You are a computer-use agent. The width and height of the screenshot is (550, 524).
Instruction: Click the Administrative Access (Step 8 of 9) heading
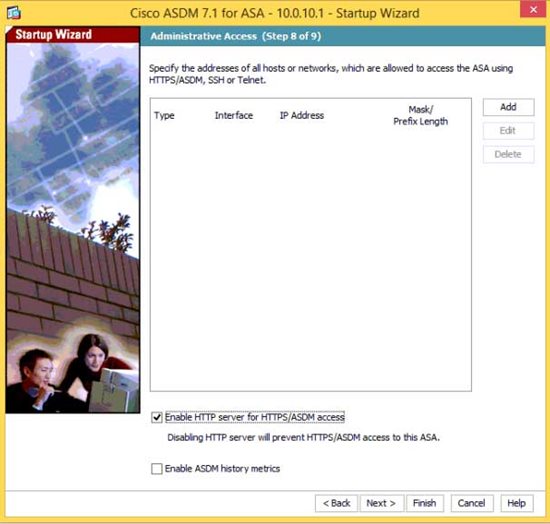[236, 36]
